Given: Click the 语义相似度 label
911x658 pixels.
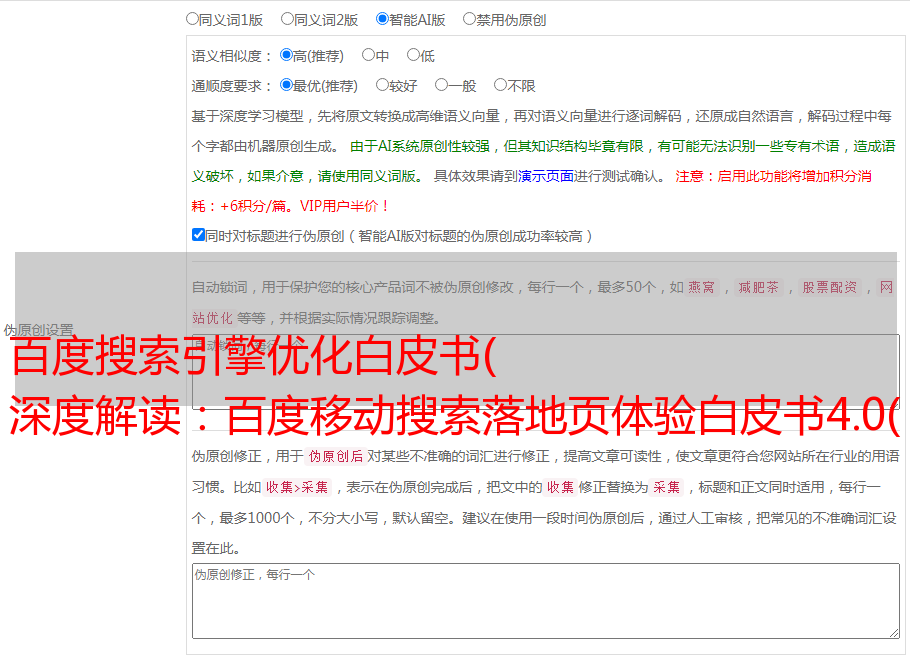Looking at the screenshot, I should [x=232, y=56].
